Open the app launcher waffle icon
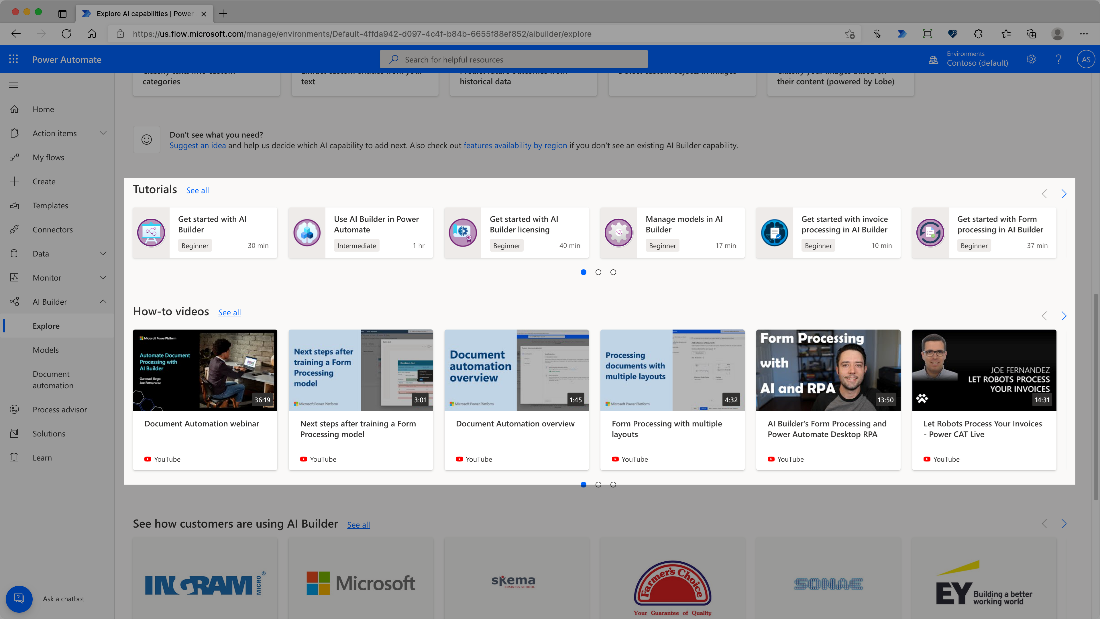The image size is (1100, 619). tap(14, 60)
